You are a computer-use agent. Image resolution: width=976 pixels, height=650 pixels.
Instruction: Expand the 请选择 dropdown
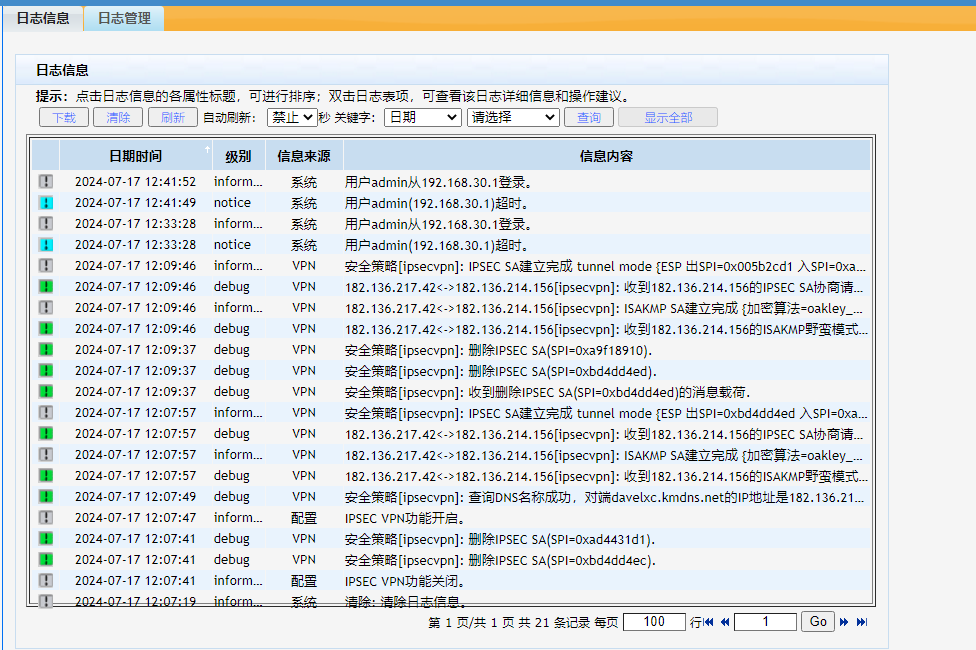[x=513, y=118]
